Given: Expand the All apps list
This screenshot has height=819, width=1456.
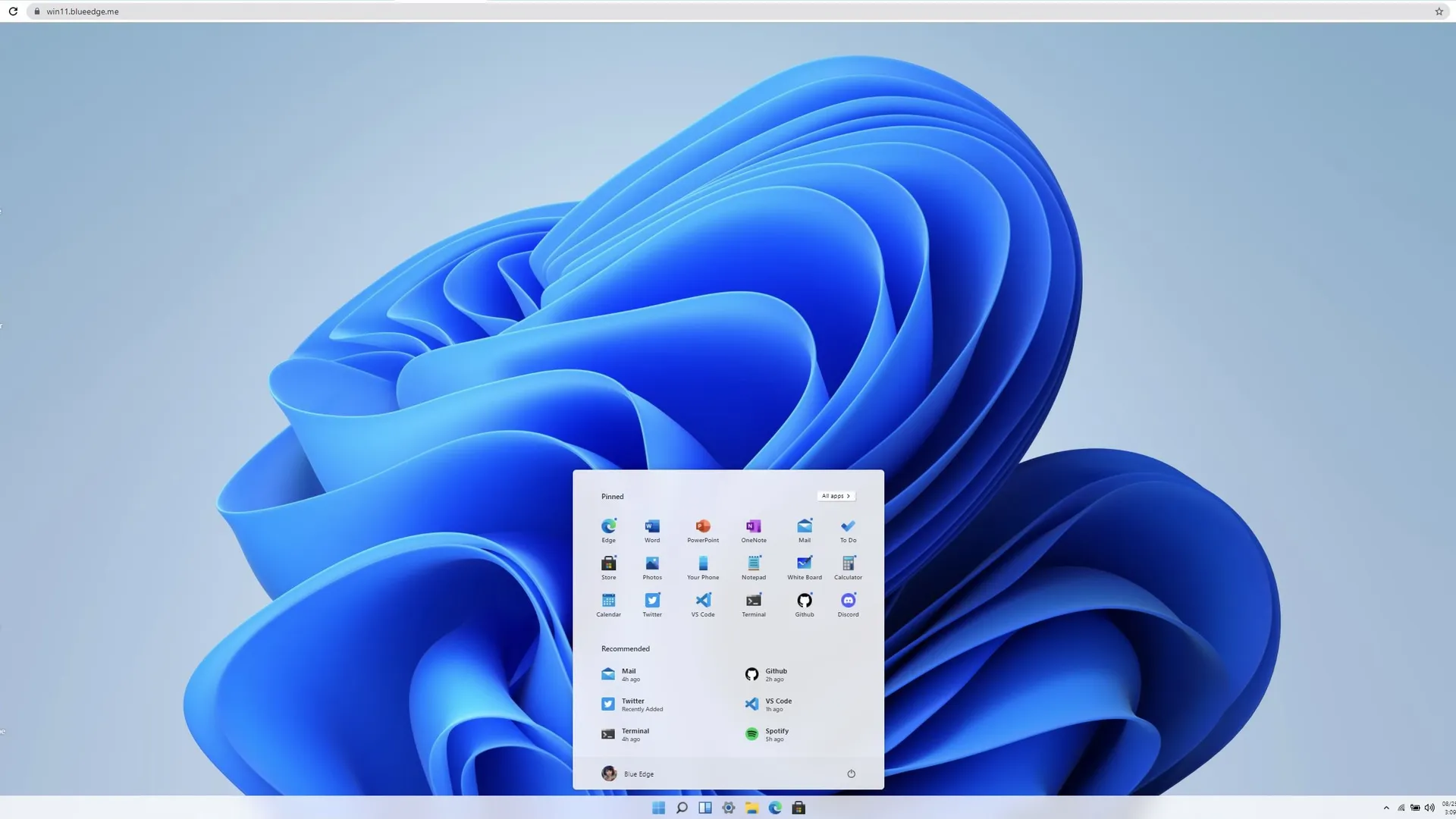Looking at the screenshot, I should (x=836, y=496).
